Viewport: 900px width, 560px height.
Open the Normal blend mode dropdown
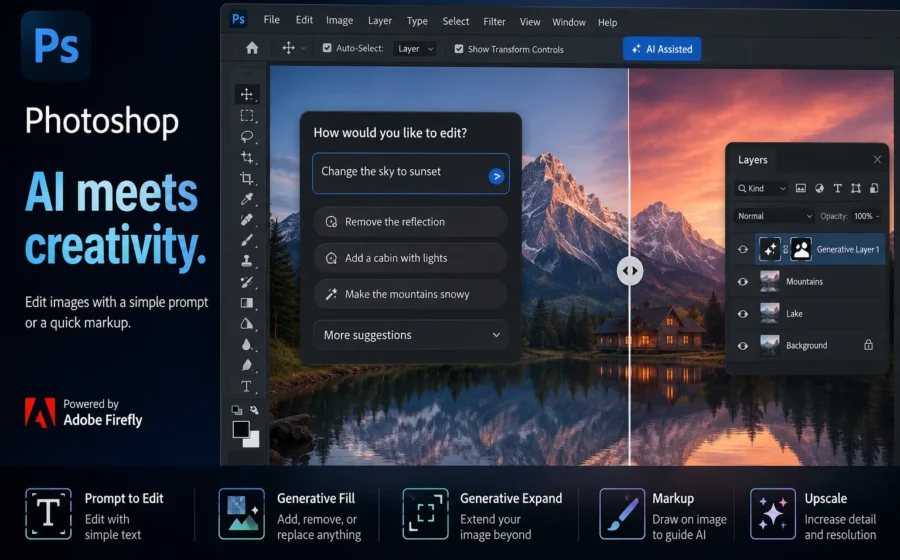774,216
